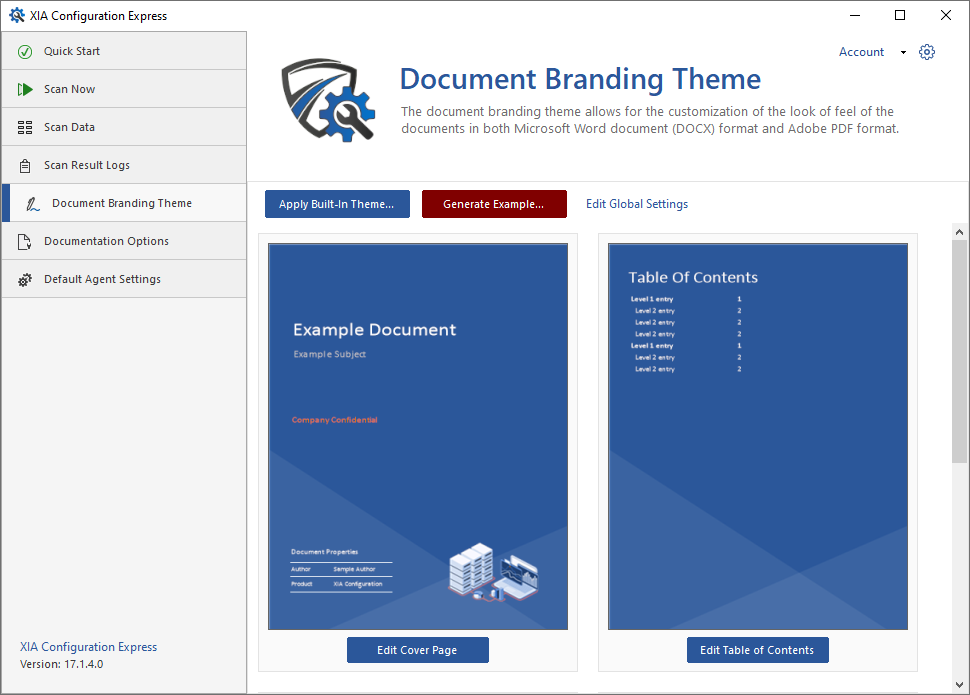Switch to the Scan Data section
This screenshot has height=695, width=970.
(124, 127)
